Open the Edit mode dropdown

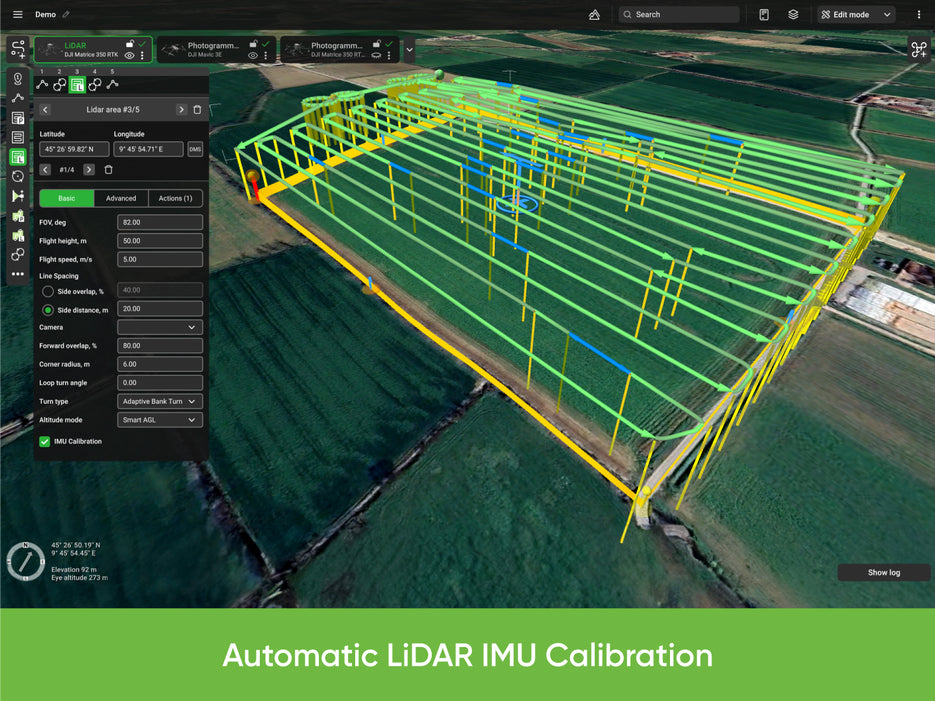click(x=855, y=14)
